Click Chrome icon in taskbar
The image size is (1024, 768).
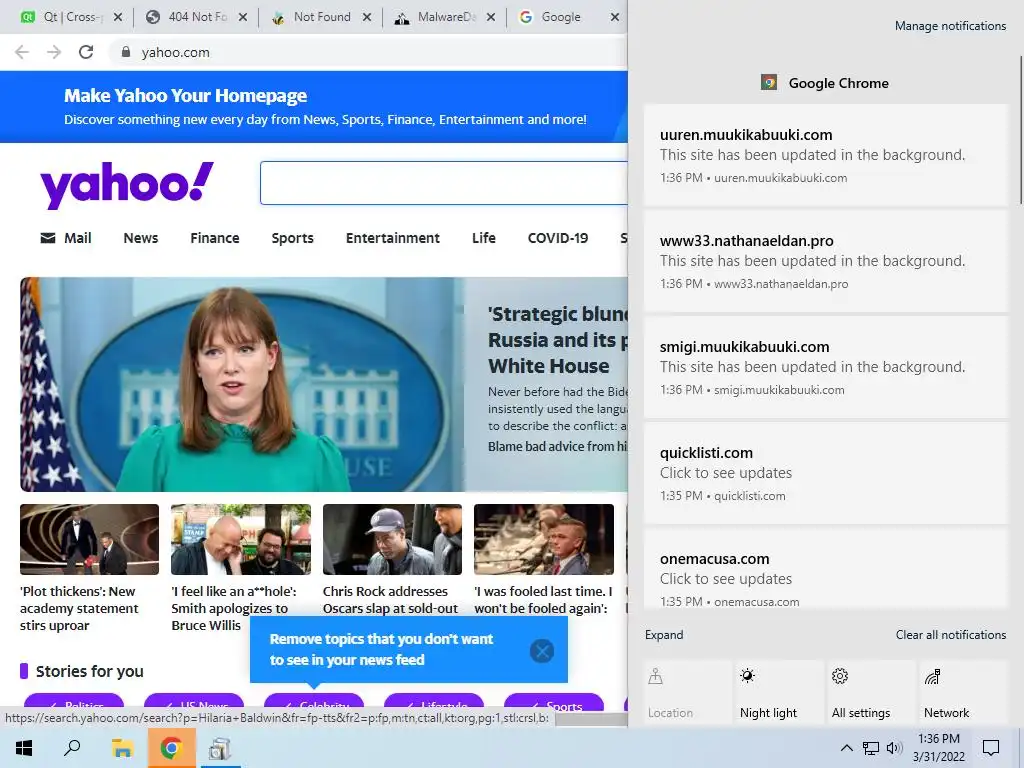coord(171,748)
